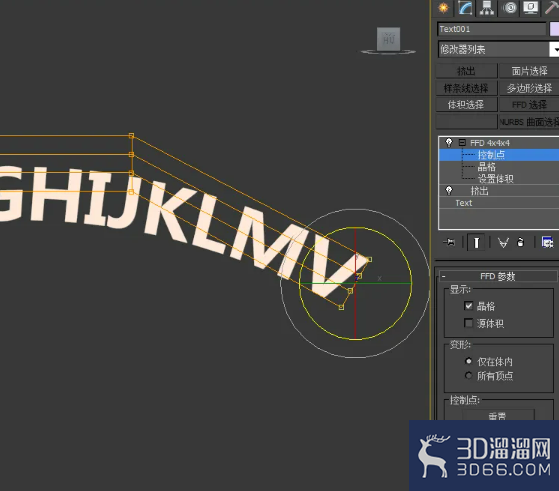The height and width of the screenshot is (491, 559).
Task: Click the Text001 object name field
Action: 491,29
